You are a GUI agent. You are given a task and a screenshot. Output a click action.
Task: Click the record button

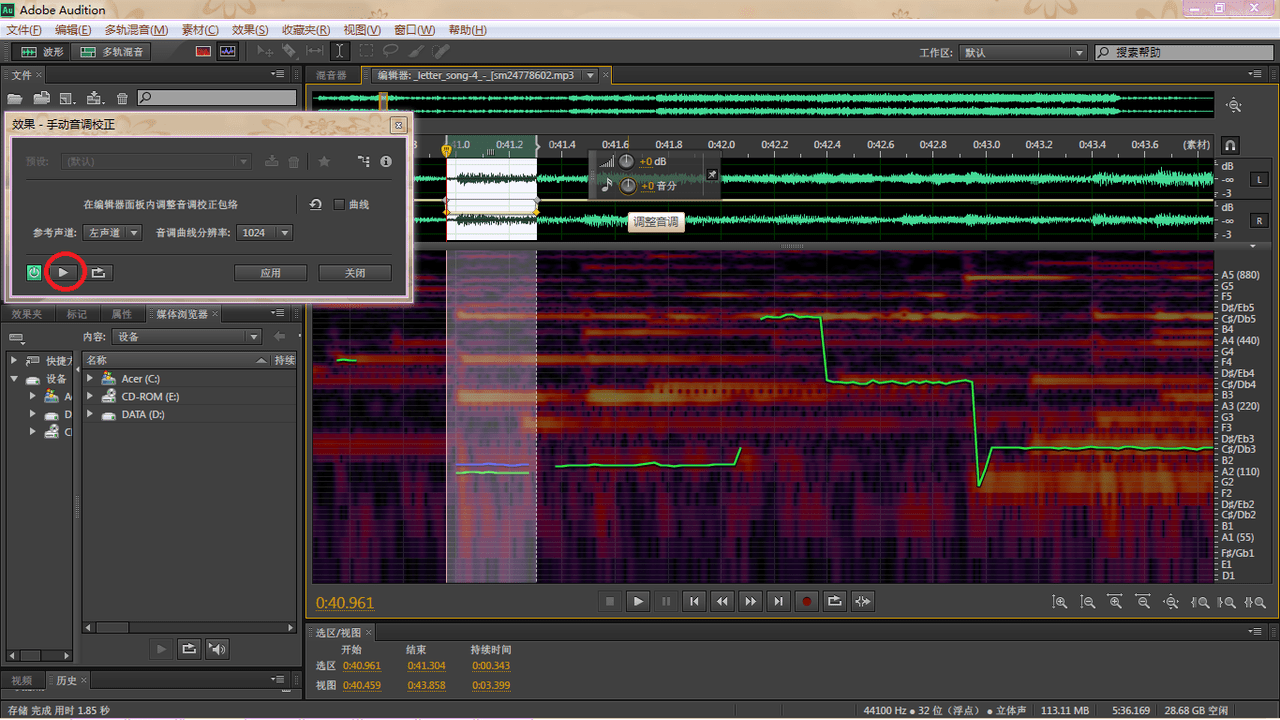[x=806, y=601]
